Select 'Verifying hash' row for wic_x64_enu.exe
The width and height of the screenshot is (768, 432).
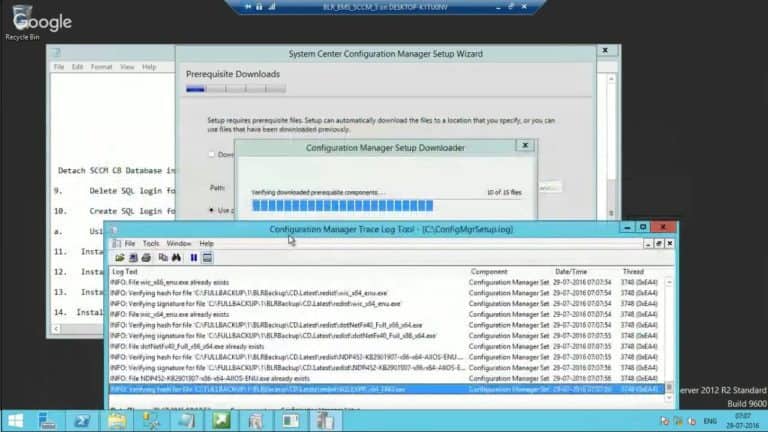click(x=386, y=293)
